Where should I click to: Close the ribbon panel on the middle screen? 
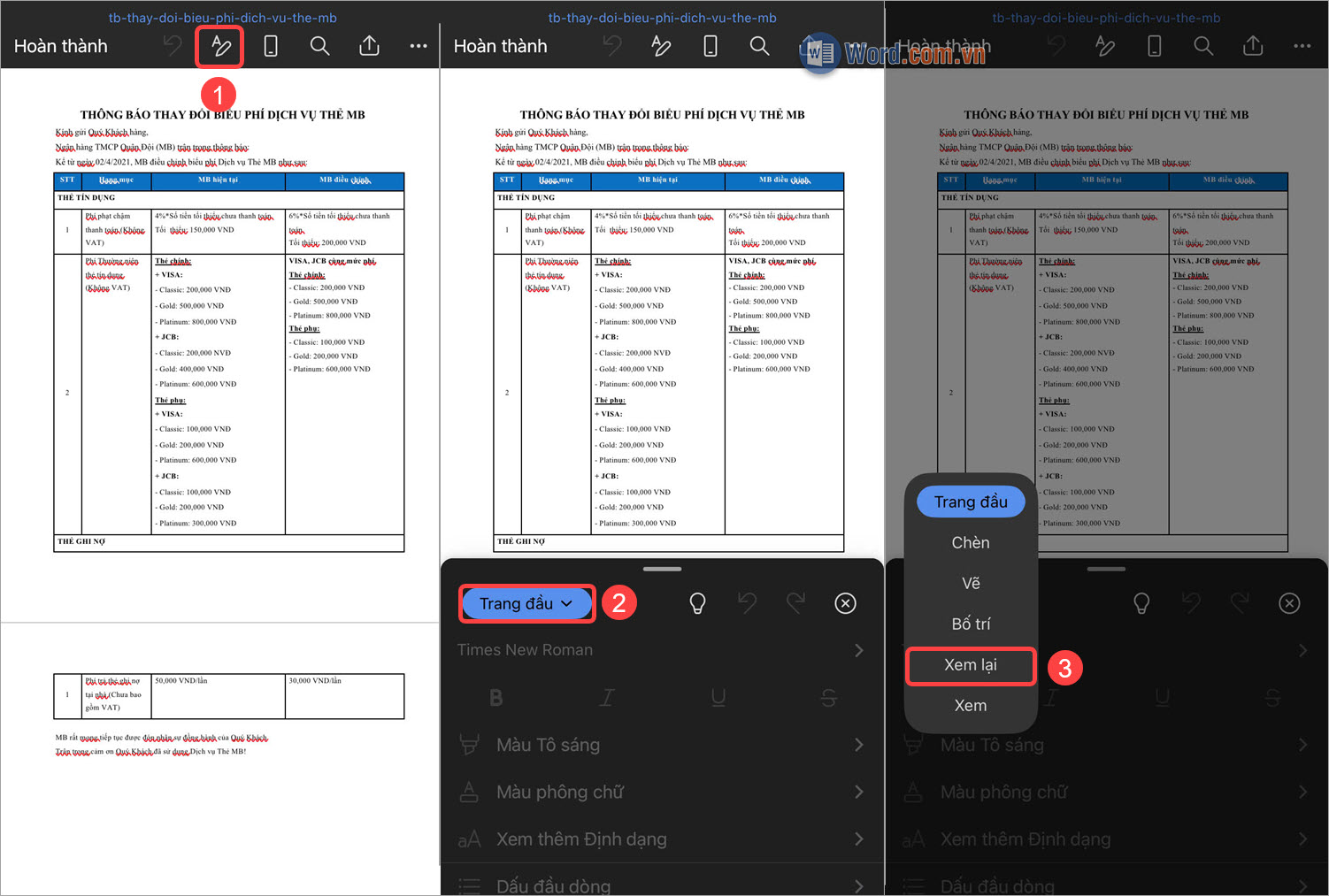[846, 603]
